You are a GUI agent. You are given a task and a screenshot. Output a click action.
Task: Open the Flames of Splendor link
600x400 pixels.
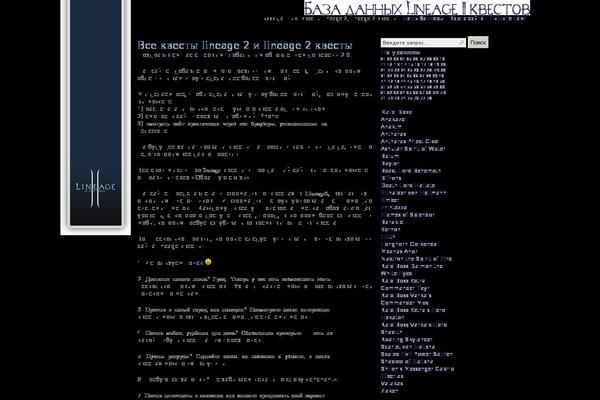pyautogui.click(x=408, y=215)
